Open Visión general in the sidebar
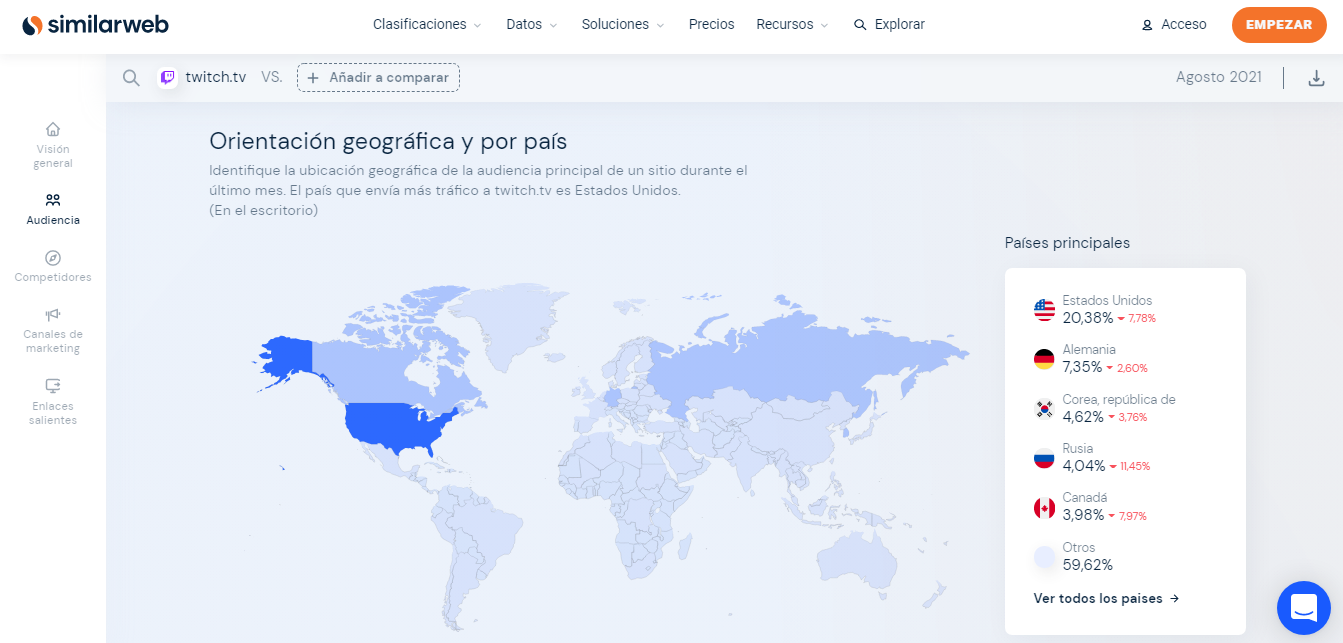Screen dimensions: 1343x643 [x=53, y=145]
